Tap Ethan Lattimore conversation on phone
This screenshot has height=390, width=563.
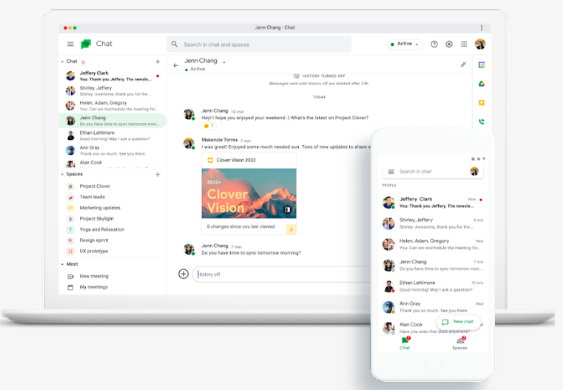[x=432, y=286]
